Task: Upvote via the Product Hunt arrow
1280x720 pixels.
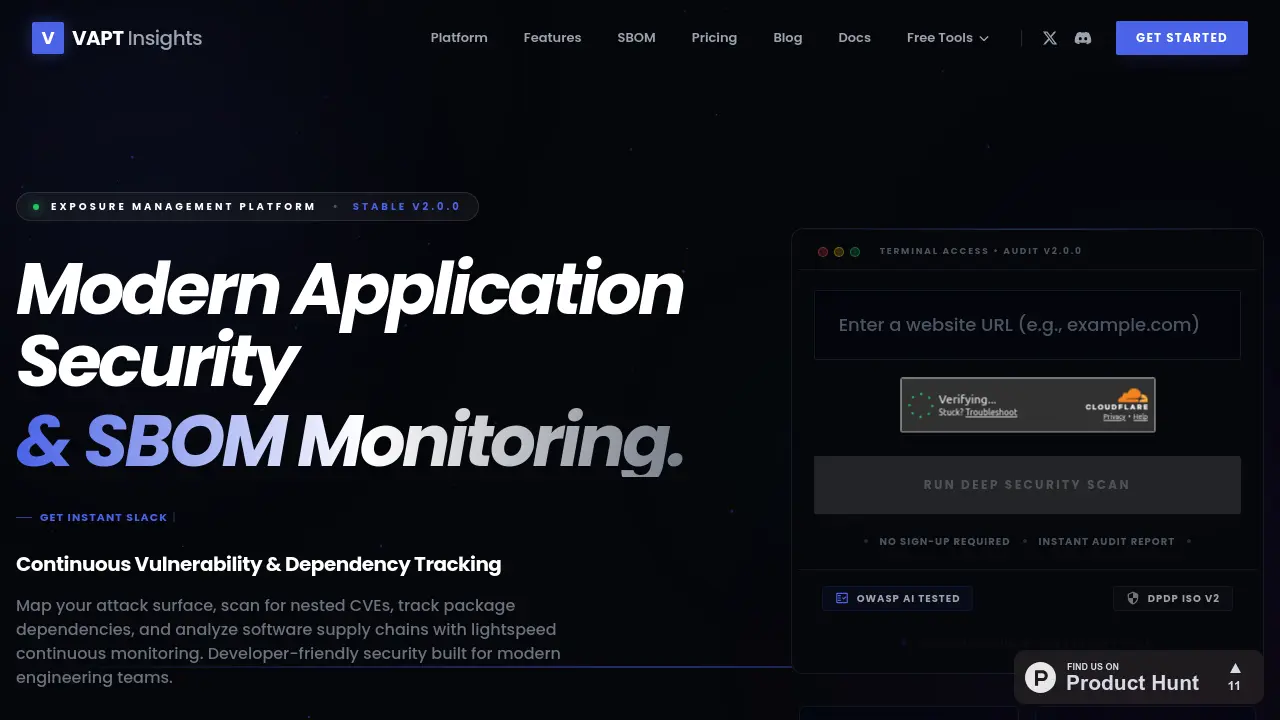Action: [1235, 668]
